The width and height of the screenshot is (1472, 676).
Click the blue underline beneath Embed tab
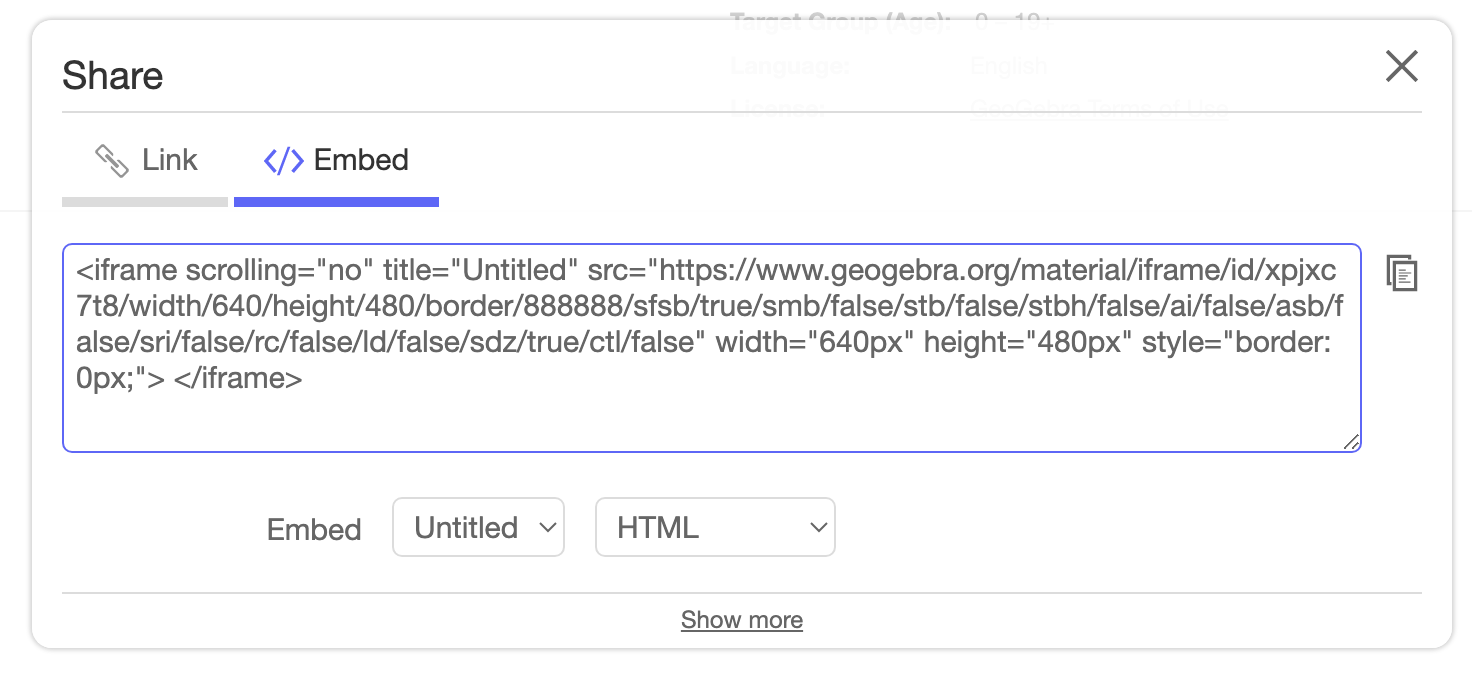coord(336,202)
